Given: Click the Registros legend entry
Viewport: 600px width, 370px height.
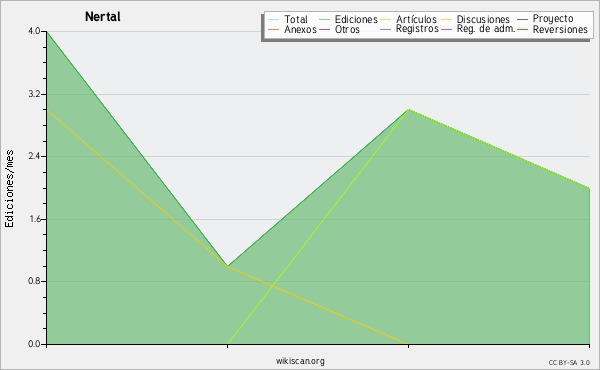Looking at the screenshot, I should click(409, 29).
